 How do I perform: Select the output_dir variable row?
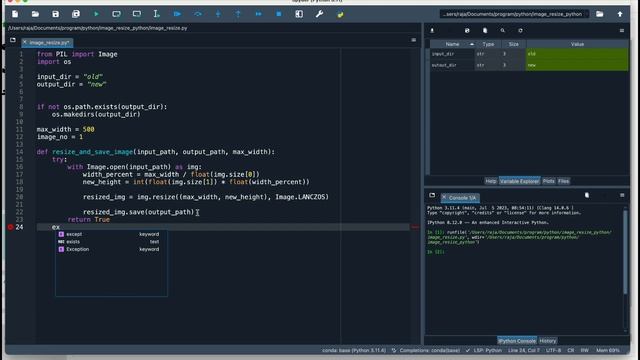(529, 65)
